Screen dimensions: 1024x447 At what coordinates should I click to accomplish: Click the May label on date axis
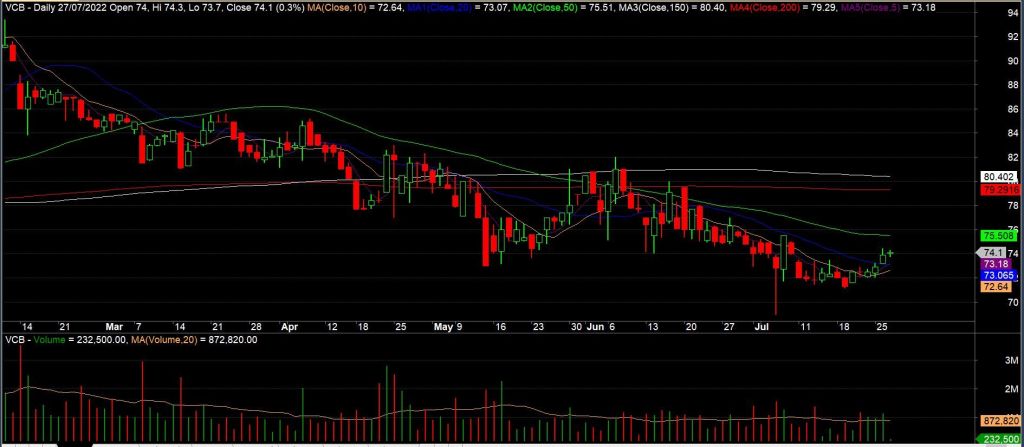pyautogui.click(x=443, y=326)
